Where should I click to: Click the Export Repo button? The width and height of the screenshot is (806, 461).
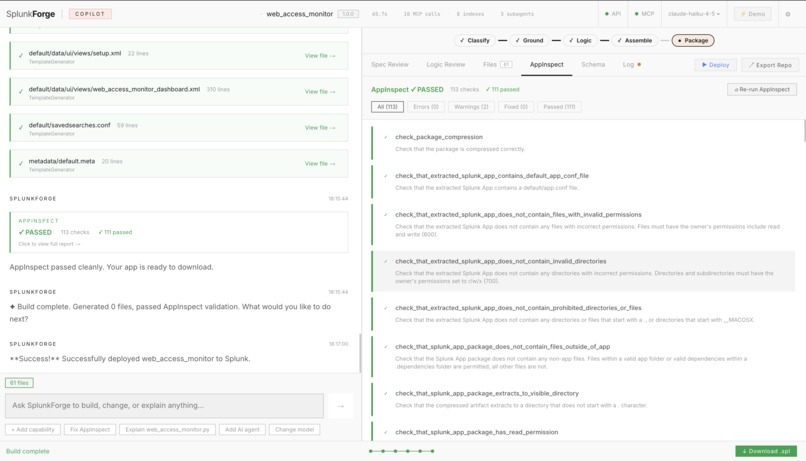(770, 65)
